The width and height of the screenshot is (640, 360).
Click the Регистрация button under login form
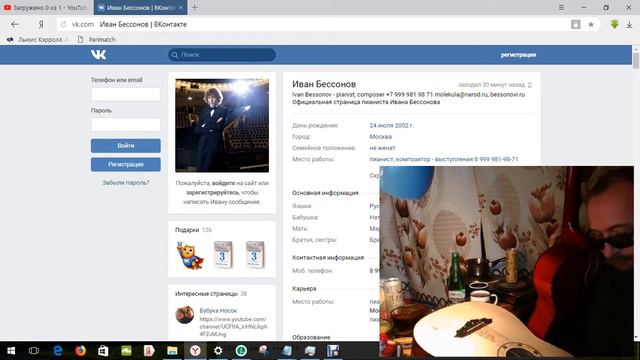point(126,164)
